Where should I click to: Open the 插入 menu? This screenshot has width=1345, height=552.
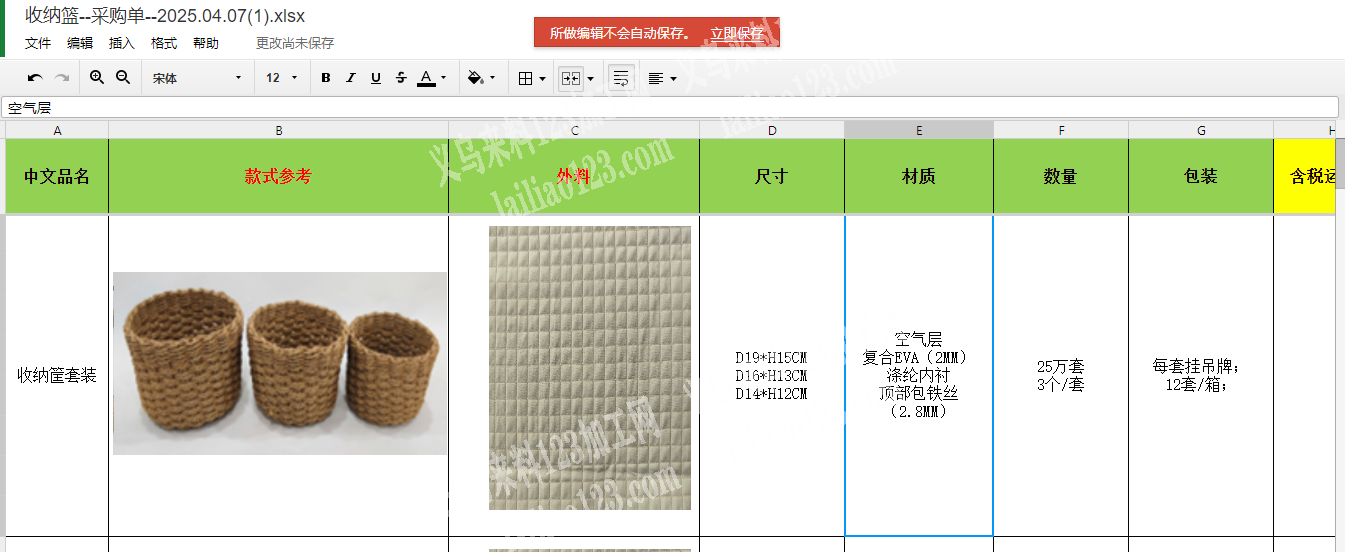click(122, 43)
